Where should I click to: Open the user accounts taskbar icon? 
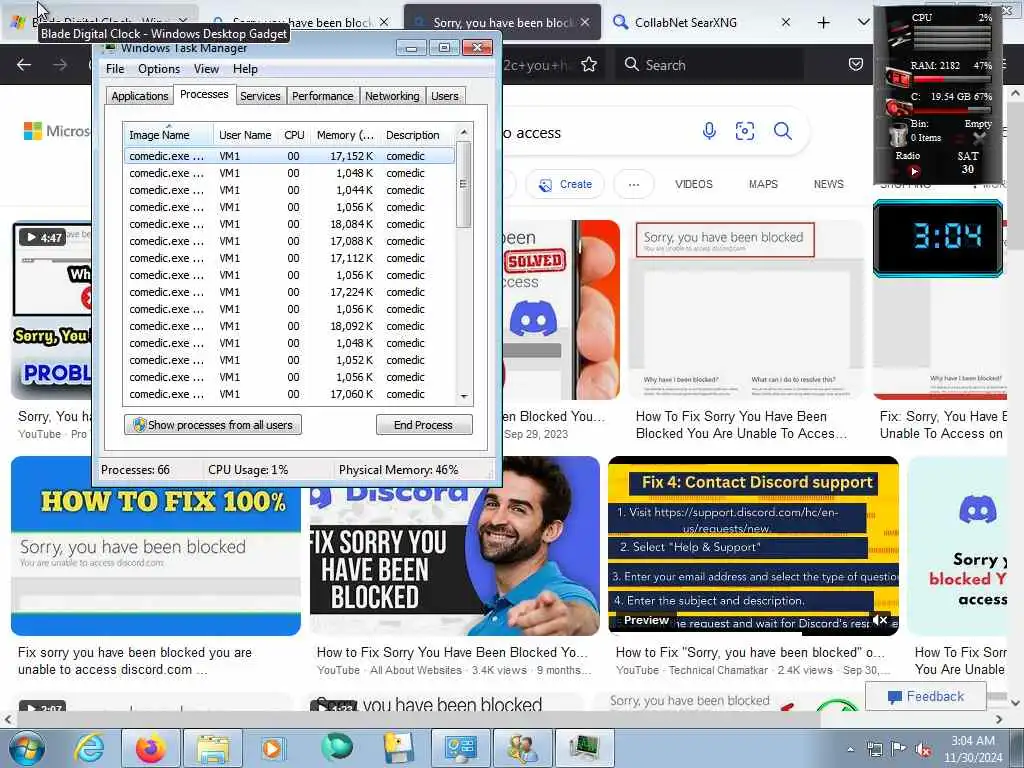pos(522,748)
